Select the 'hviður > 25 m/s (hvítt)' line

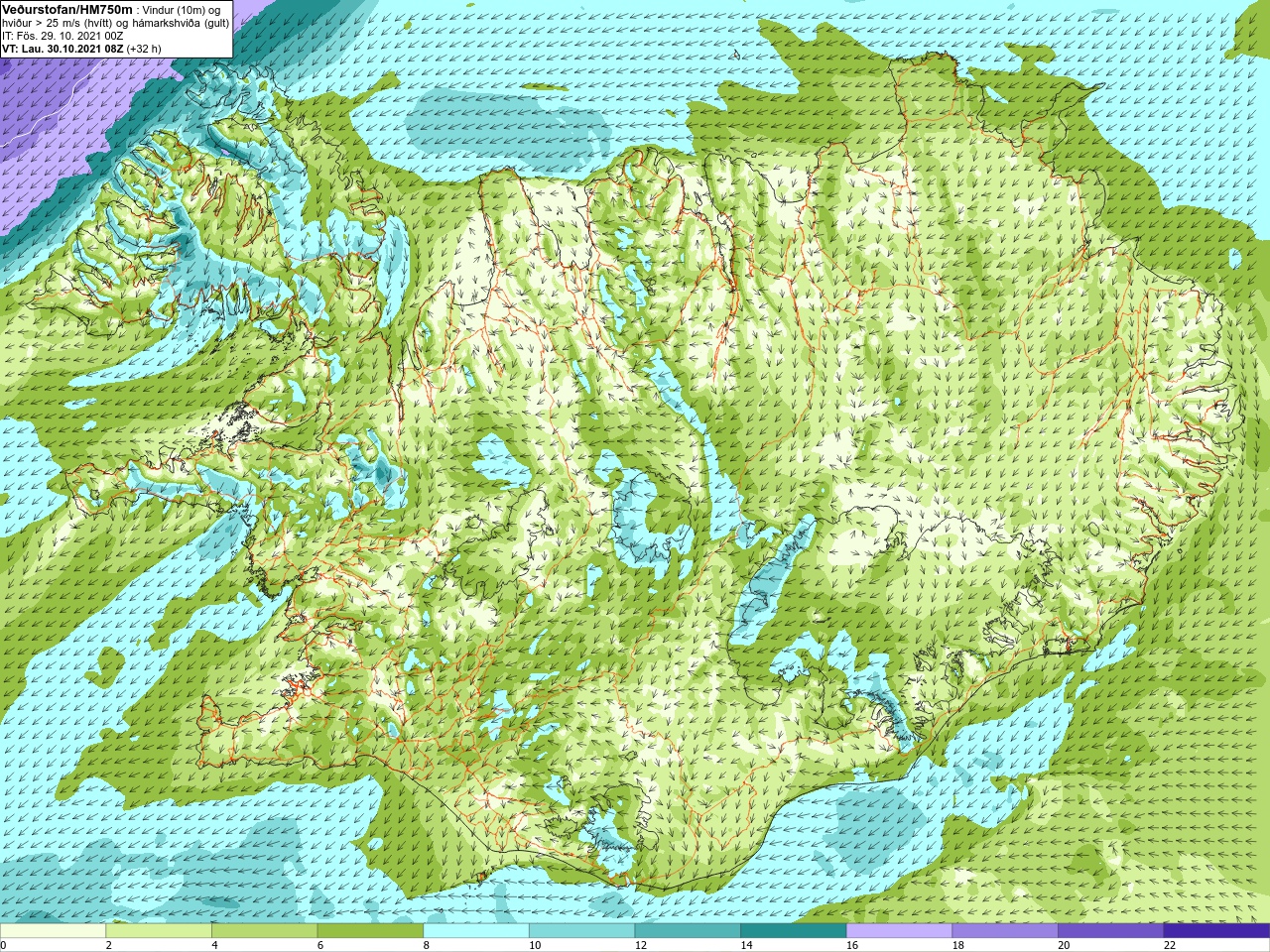tap(60, 23)
